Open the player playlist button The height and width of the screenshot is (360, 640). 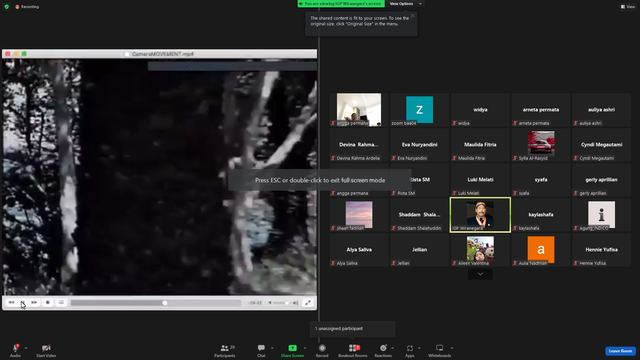[61, 302]
